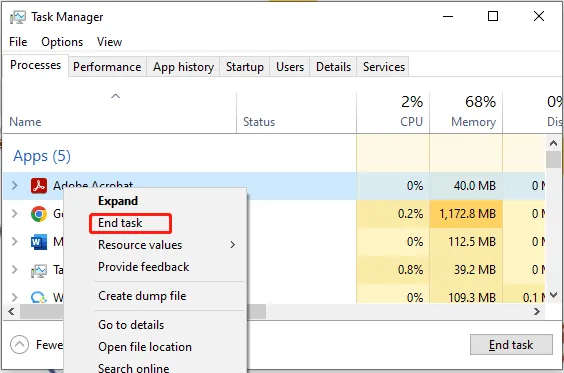Image resolution: width=564 pixels, height=373 pixels.
Task: Click the vertical scrollbar down arrow
Action: 553,295
